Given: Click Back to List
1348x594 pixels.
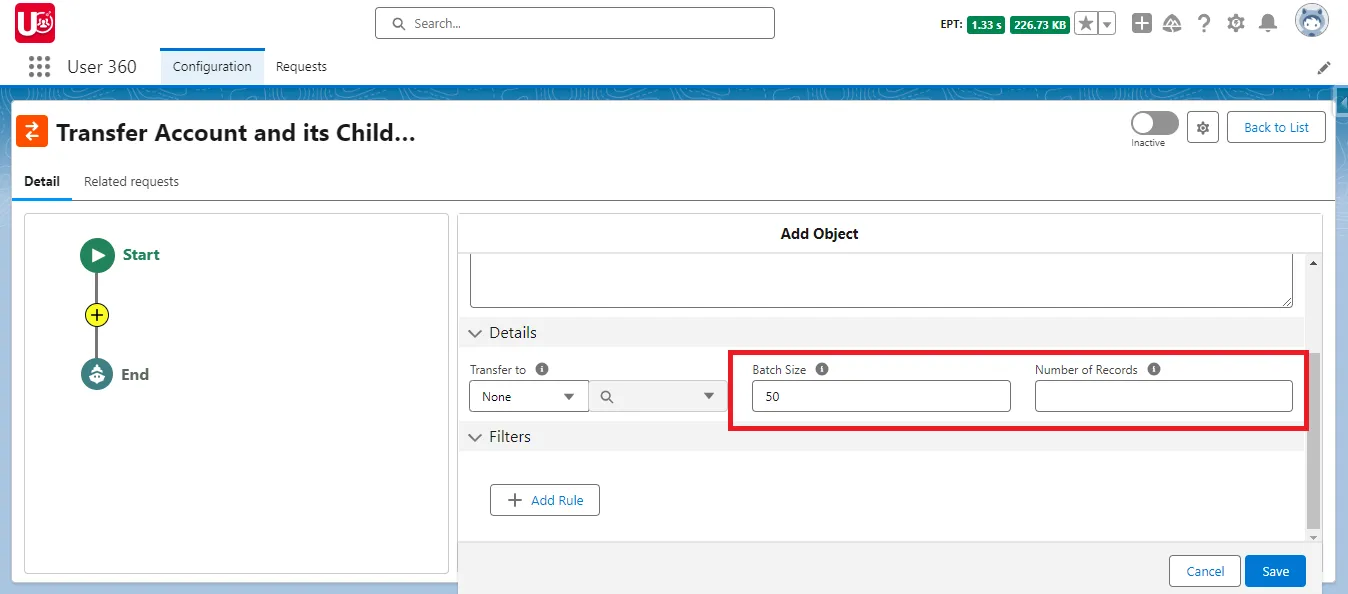Looking at the screenshot, I should click(x=1276, y=127).
